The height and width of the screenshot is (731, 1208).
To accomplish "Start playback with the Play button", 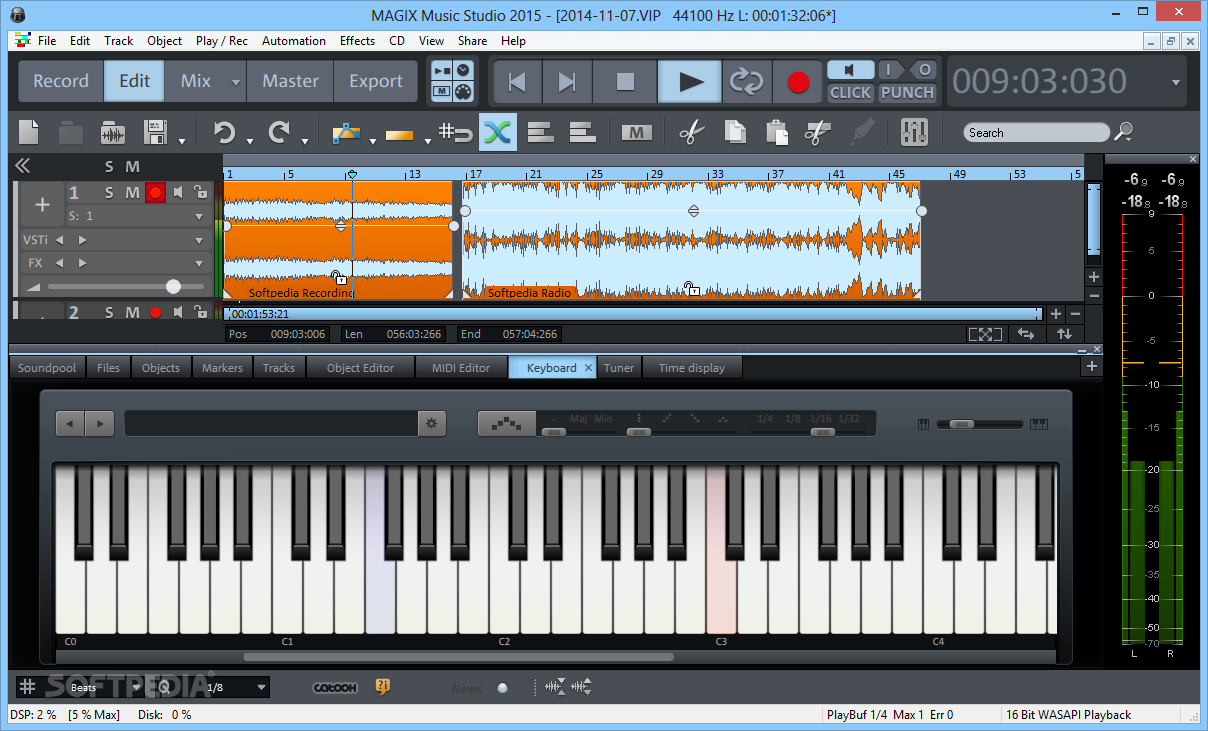I will point(690,81).
